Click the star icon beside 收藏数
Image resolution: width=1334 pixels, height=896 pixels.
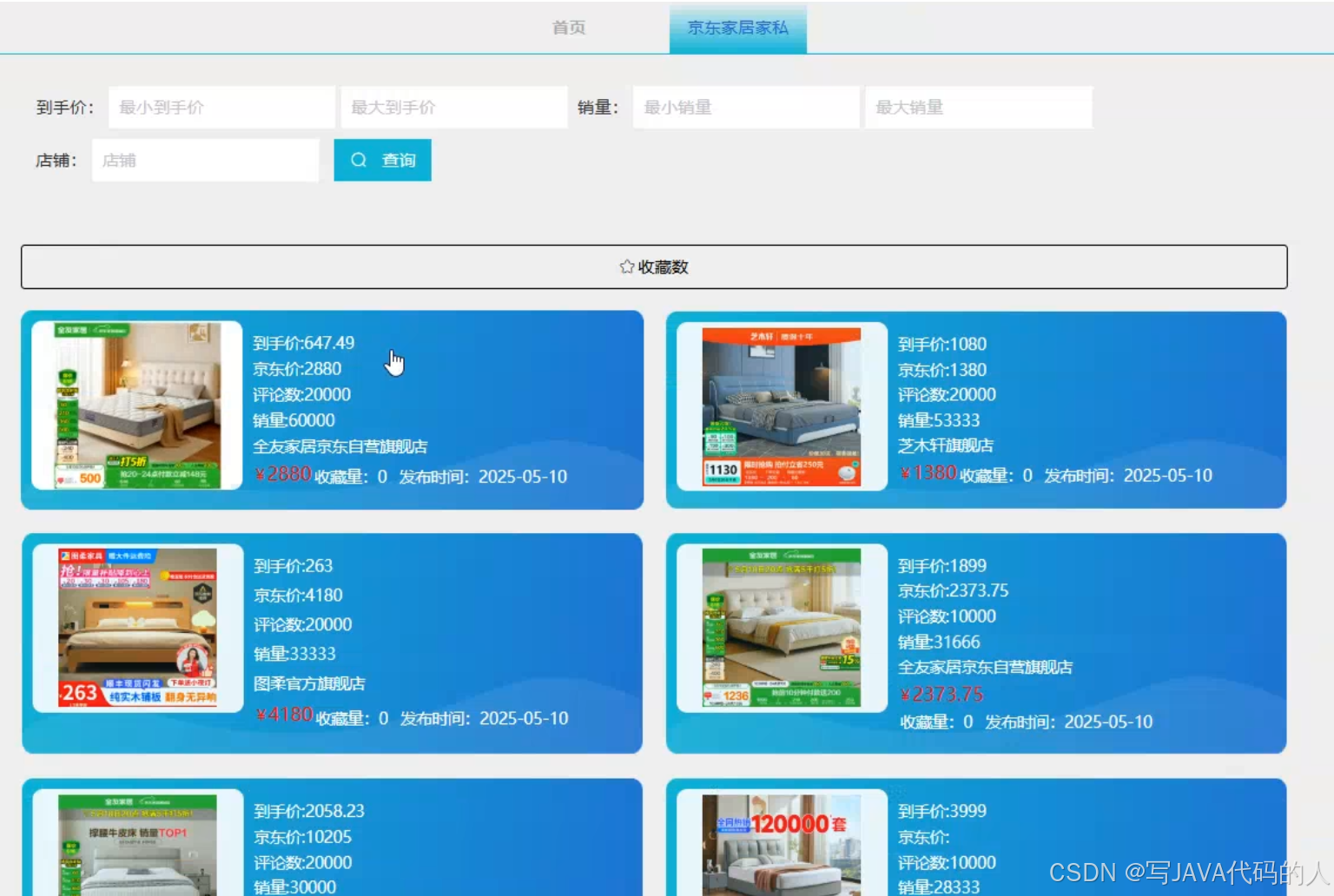pyautogui.click(x=625, y=267)
